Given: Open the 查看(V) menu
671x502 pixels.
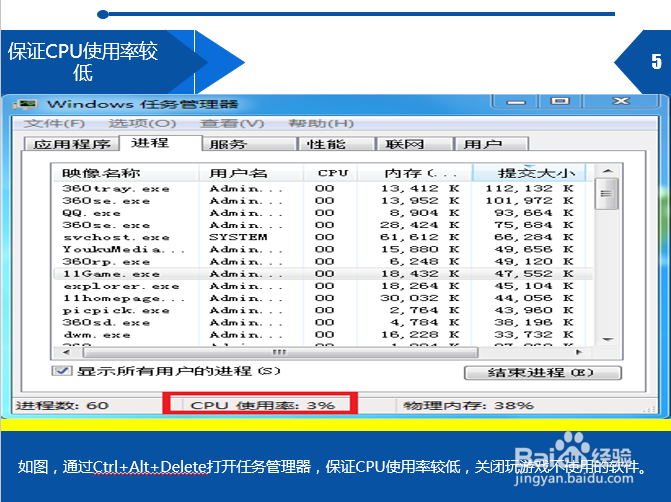Looking at the screenshot, I should point(232,124).
